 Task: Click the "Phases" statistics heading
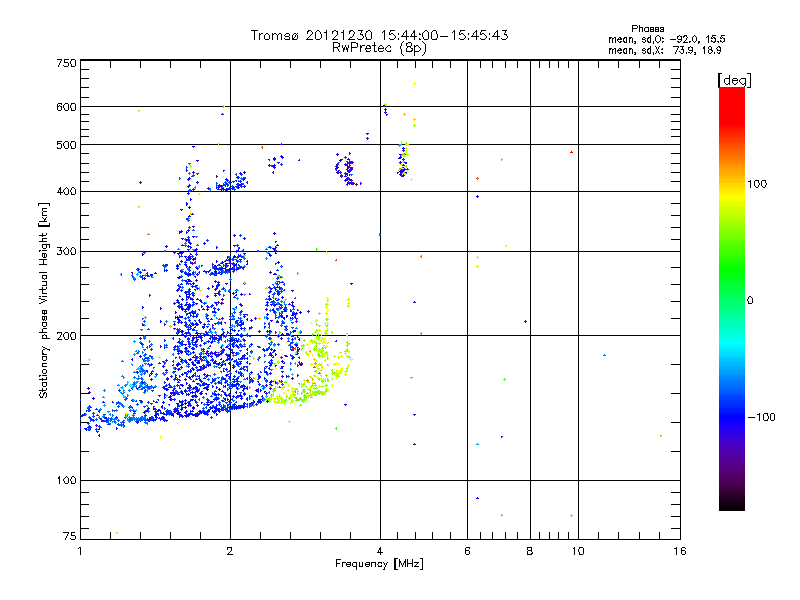(647, 29)
